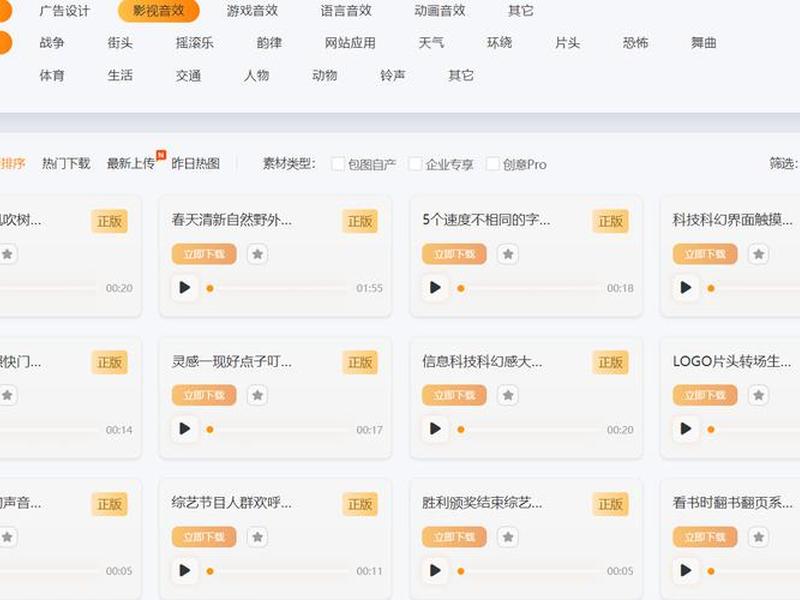Favorite the 综艺节目人群欢呼 item
This screenshot has width=800, height=600.
(258, 537)
